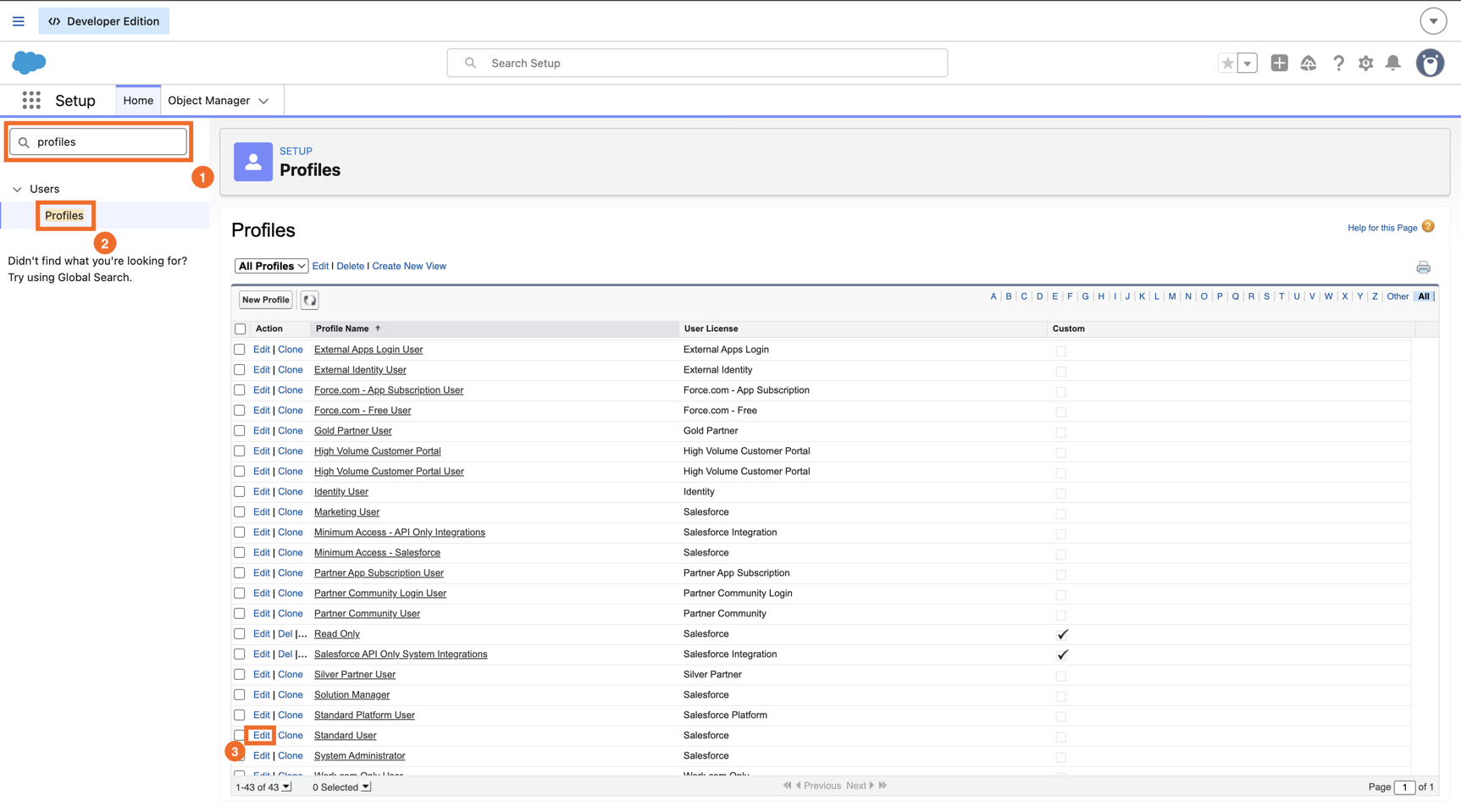Open the user avatar profile menu
This screenshot has width=1461, height=812.
pos(1431,63)
